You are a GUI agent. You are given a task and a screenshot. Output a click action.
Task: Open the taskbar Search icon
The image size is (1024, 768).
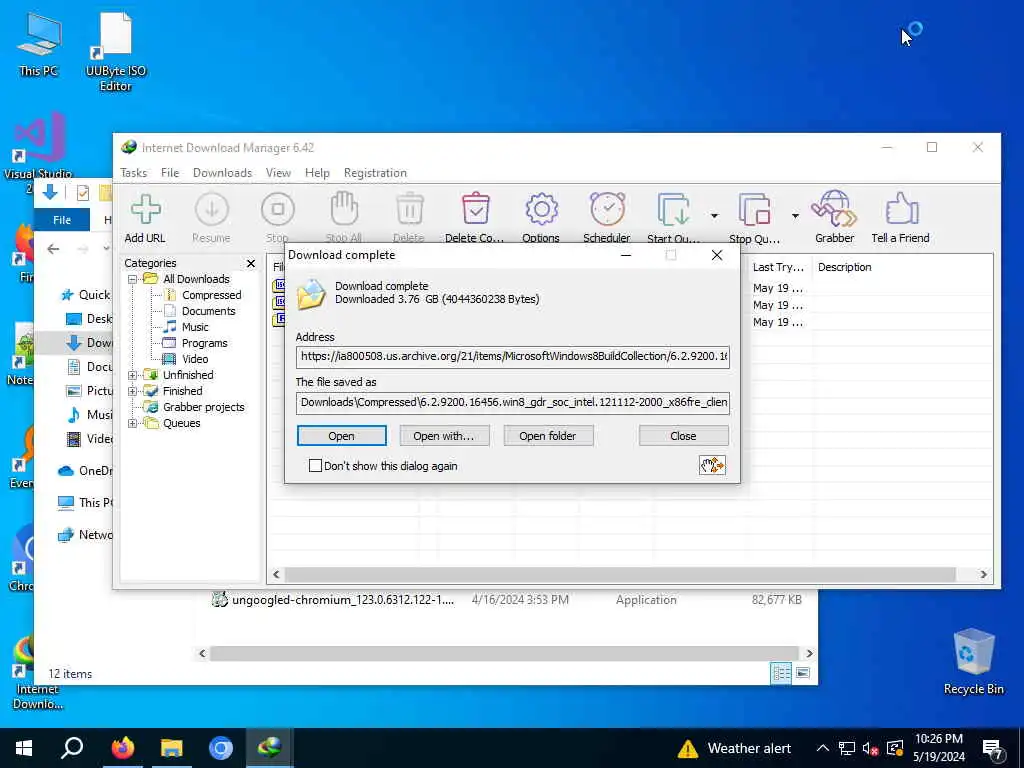click(72, 748)
